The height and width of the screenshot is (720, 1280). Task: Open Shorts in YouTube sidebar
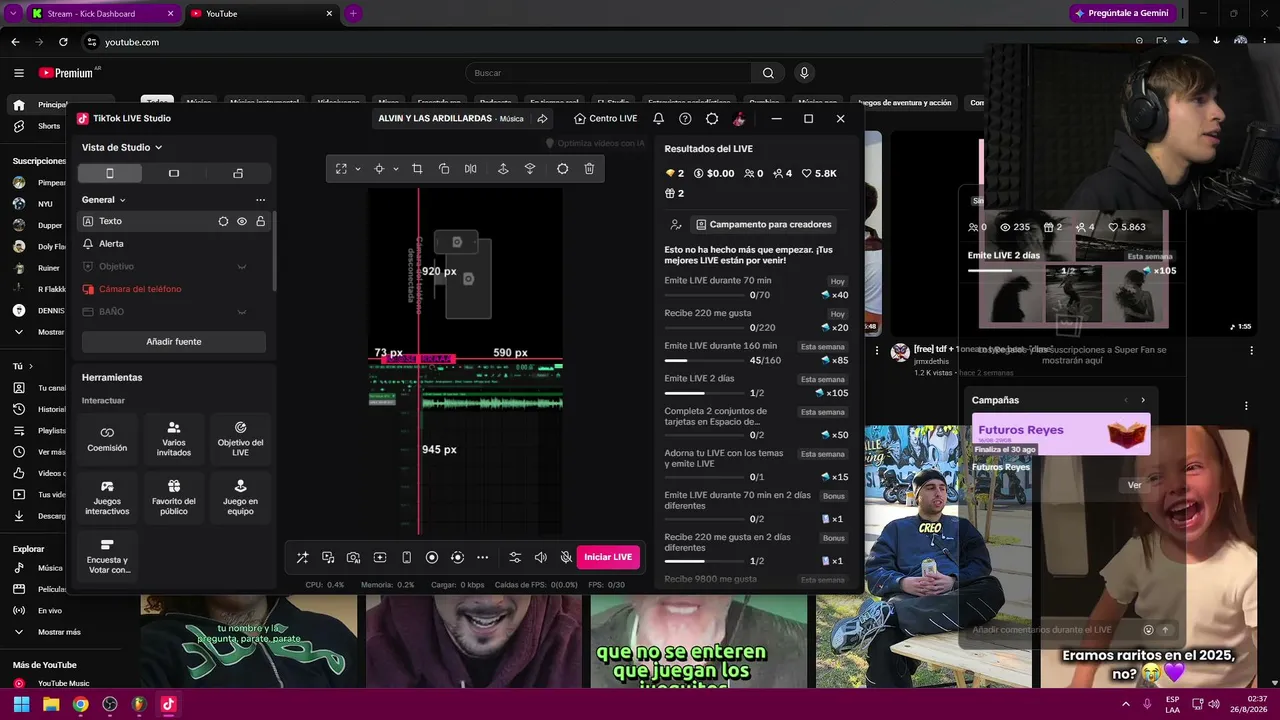coord(50,126)
